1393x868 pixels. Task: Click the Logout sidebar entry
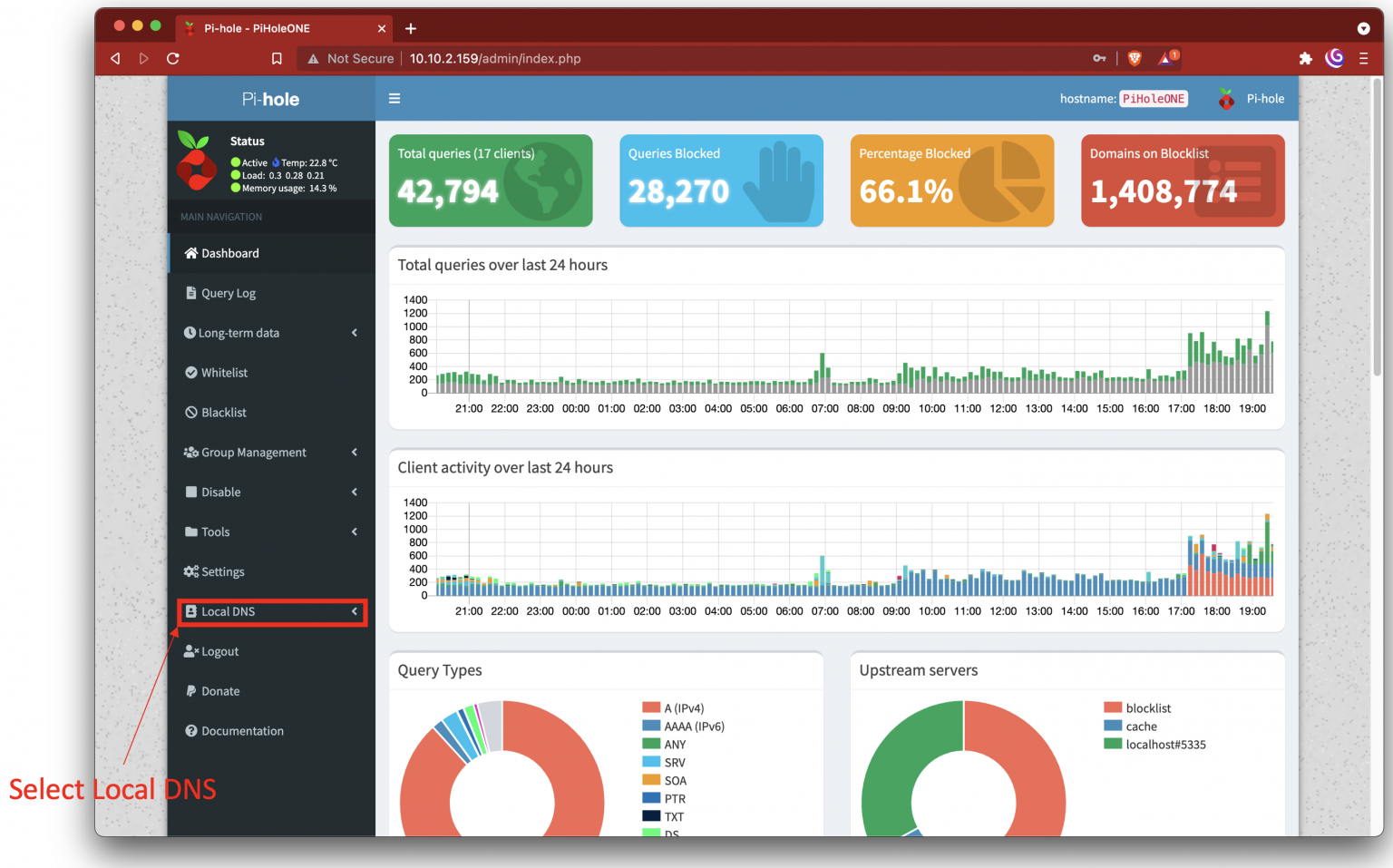218,651
